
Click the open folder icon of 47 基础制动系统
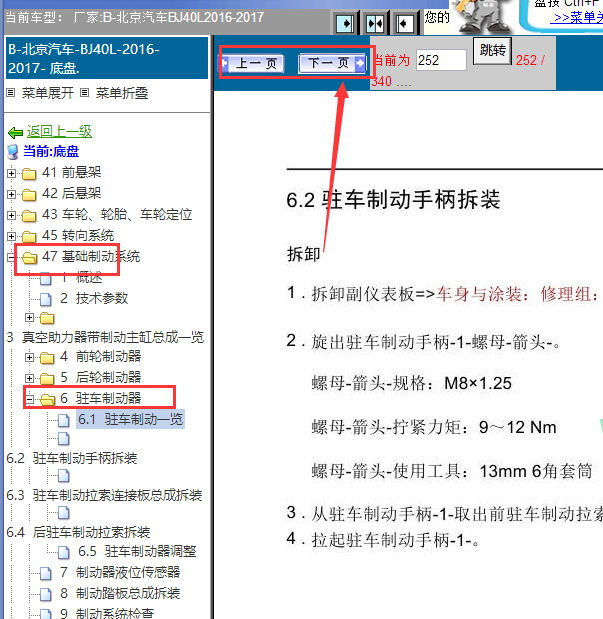tap(30, 258)
